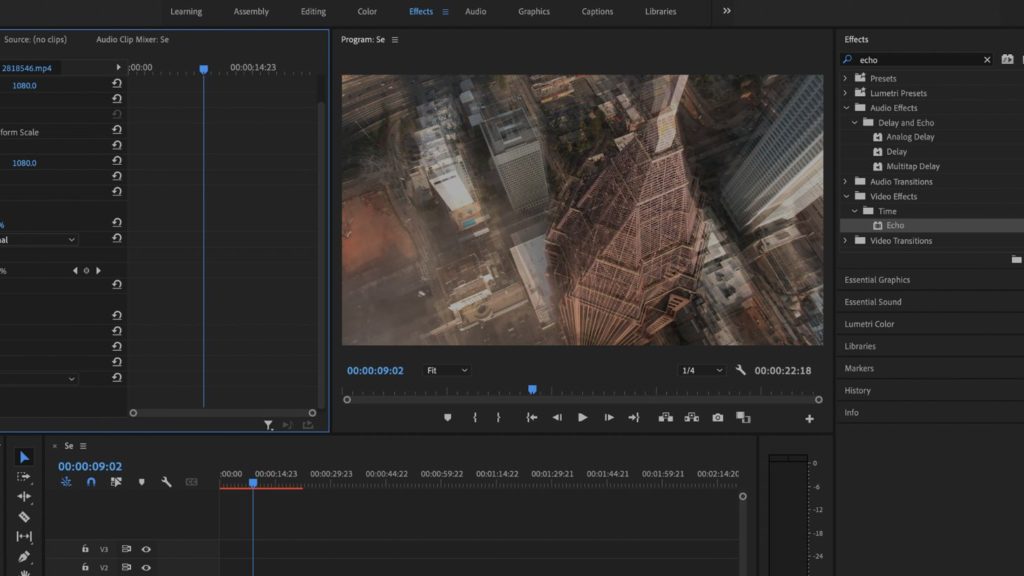Viewport: 1024px width, 576px height.
Task: Choose the Track Select Forward tool
Action: [25, 477]
